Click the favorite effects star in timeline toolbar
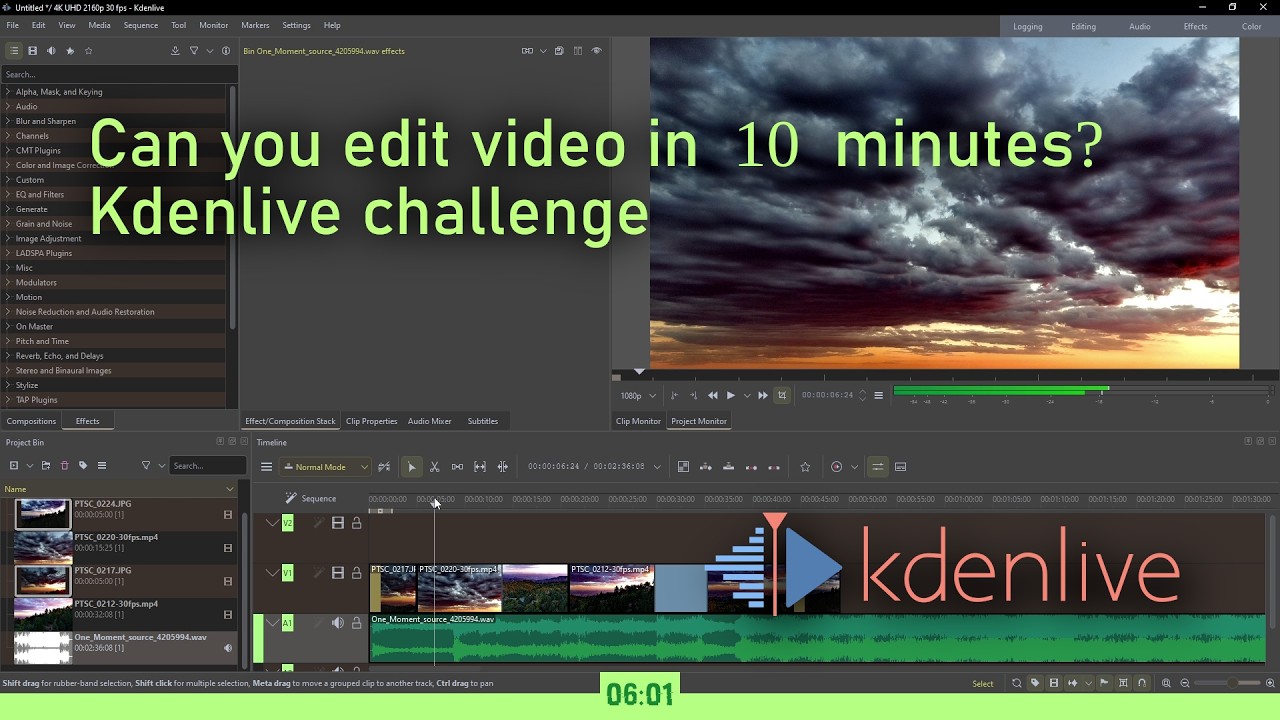The image size is (1280, 720). (805, 467)
